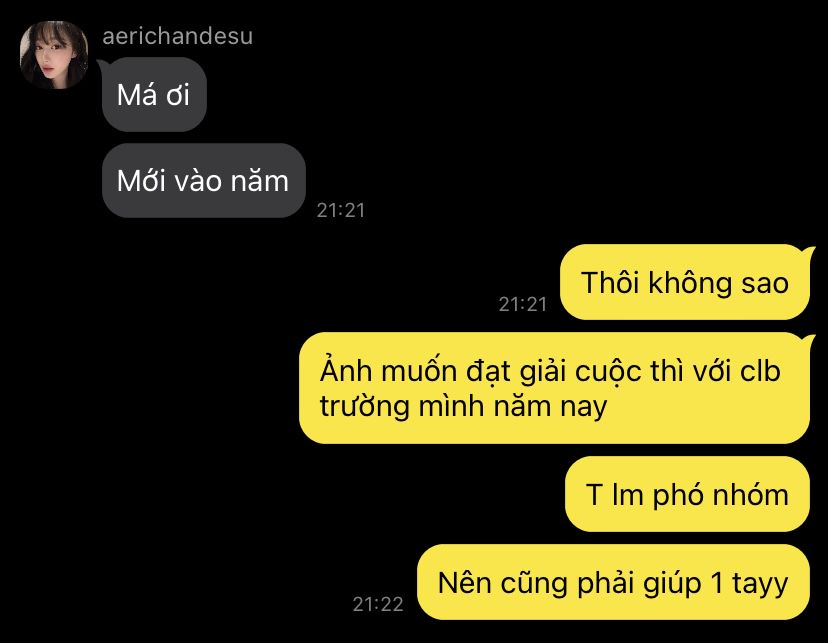Select the message starting "Ảnh muốn đạt giải"

554,388
